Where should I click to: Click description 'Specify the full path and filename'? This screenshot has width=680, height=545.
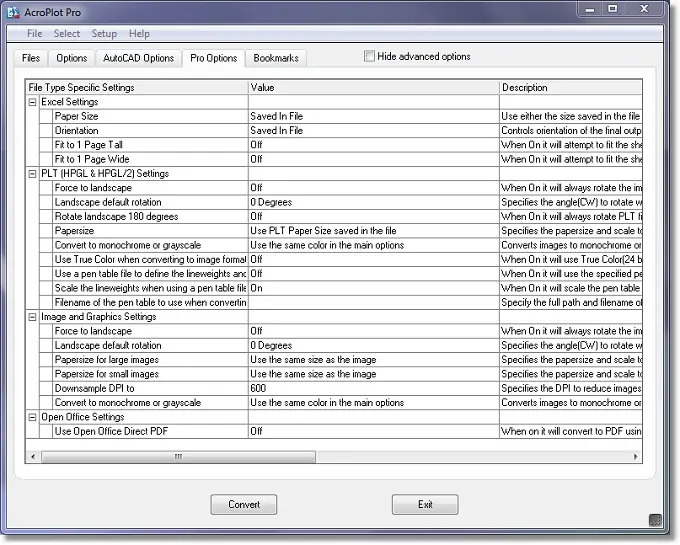pos(571,302)
